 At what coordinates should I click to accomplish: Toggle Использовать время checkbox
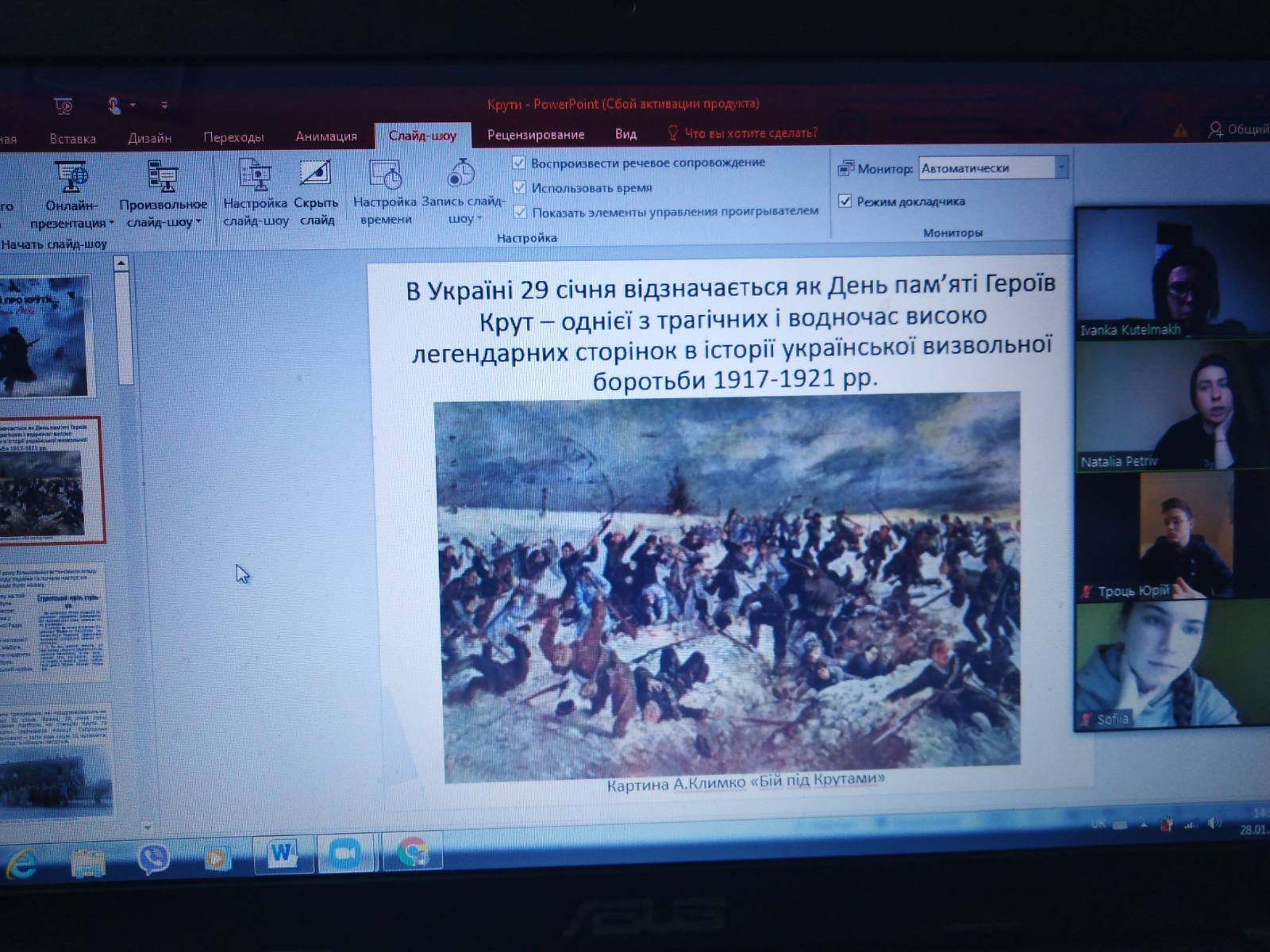520,187
